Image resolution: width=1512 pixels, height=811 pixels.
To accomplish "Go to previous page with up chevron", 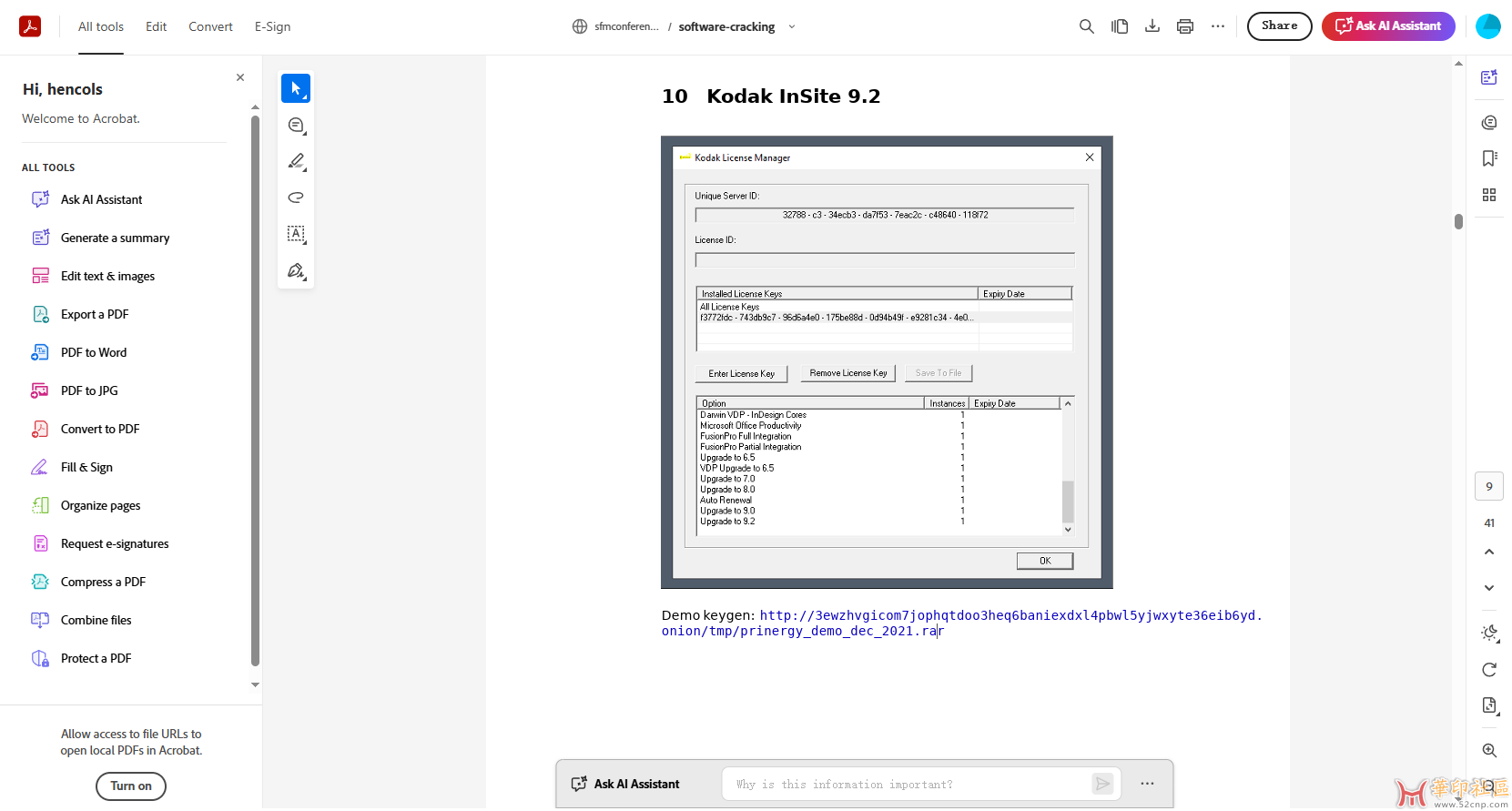I will click(1489, 552).
